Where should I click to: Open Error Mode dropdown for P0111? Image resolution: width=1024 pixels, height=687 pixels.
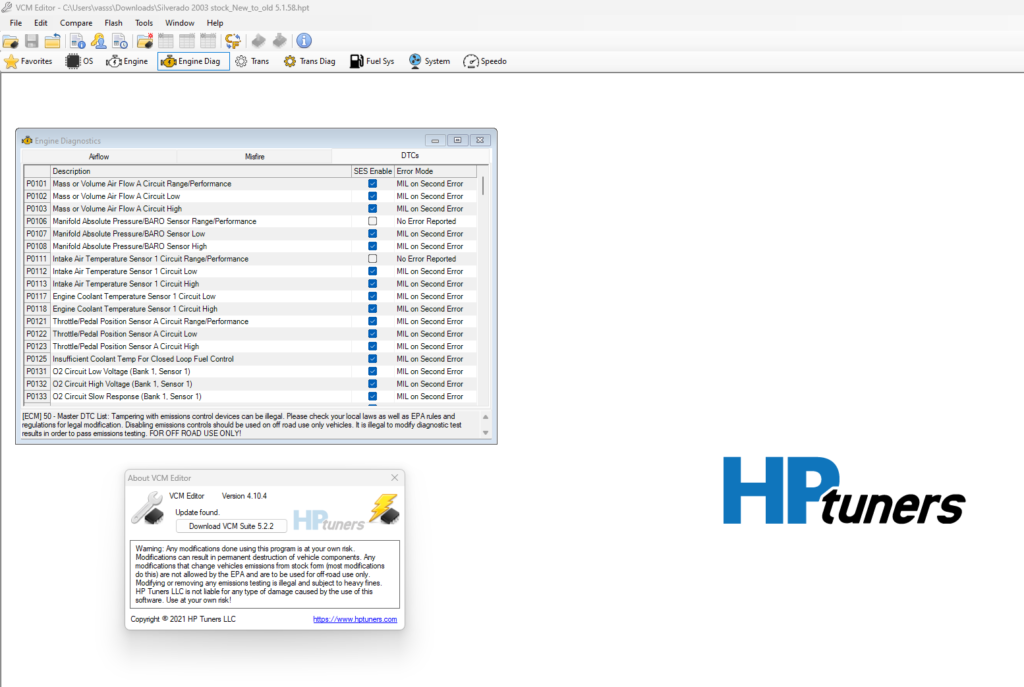point(435,259)
